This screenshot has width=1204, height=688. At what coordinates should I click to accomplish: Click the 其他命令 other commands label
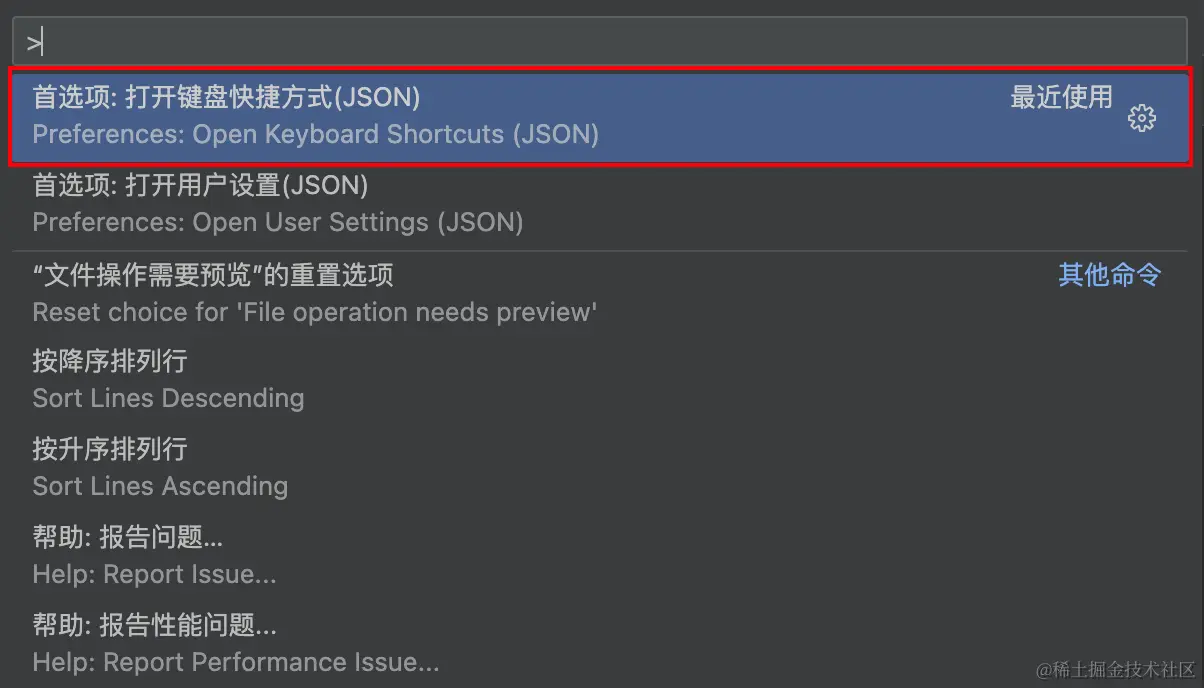tap(1110, 275)
